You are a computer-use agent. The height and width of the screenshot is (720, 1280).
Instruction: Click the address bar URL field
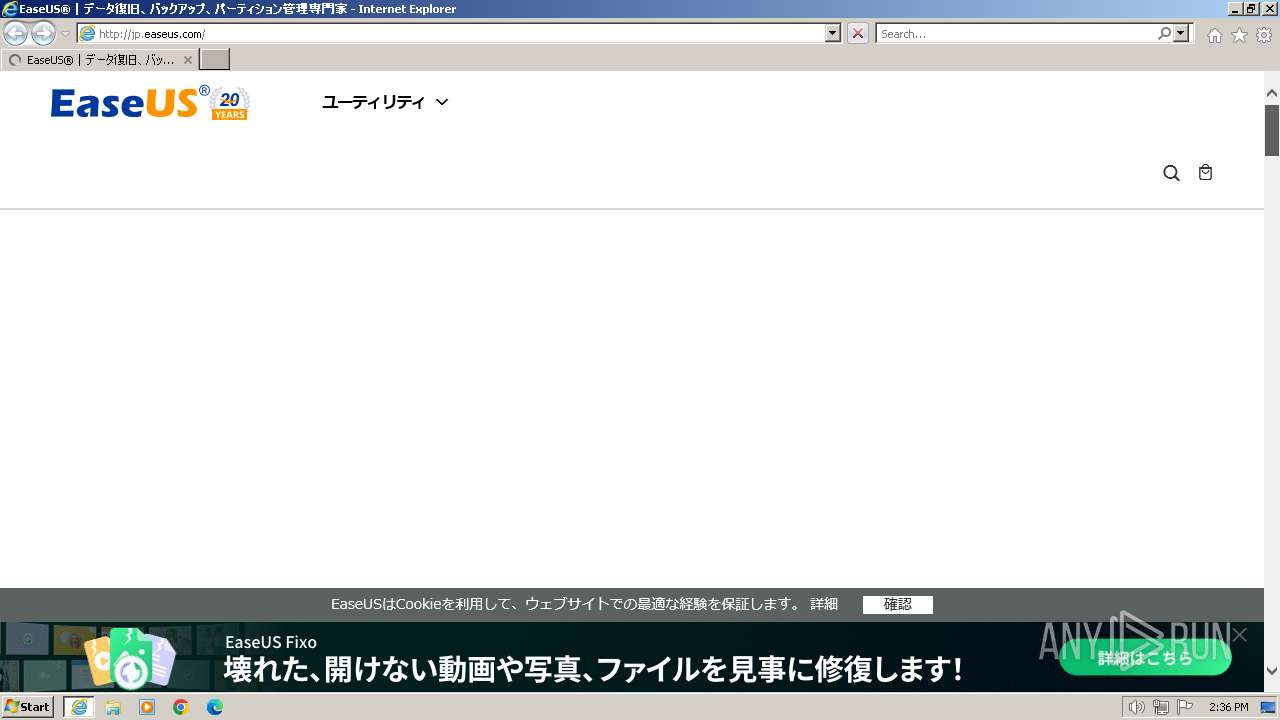(460, 34)
